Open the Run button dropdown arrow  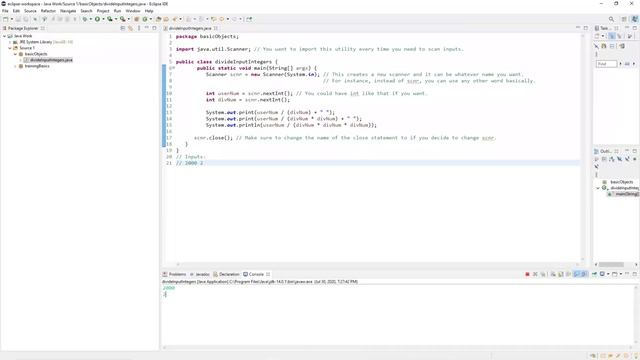pos(103,19)
